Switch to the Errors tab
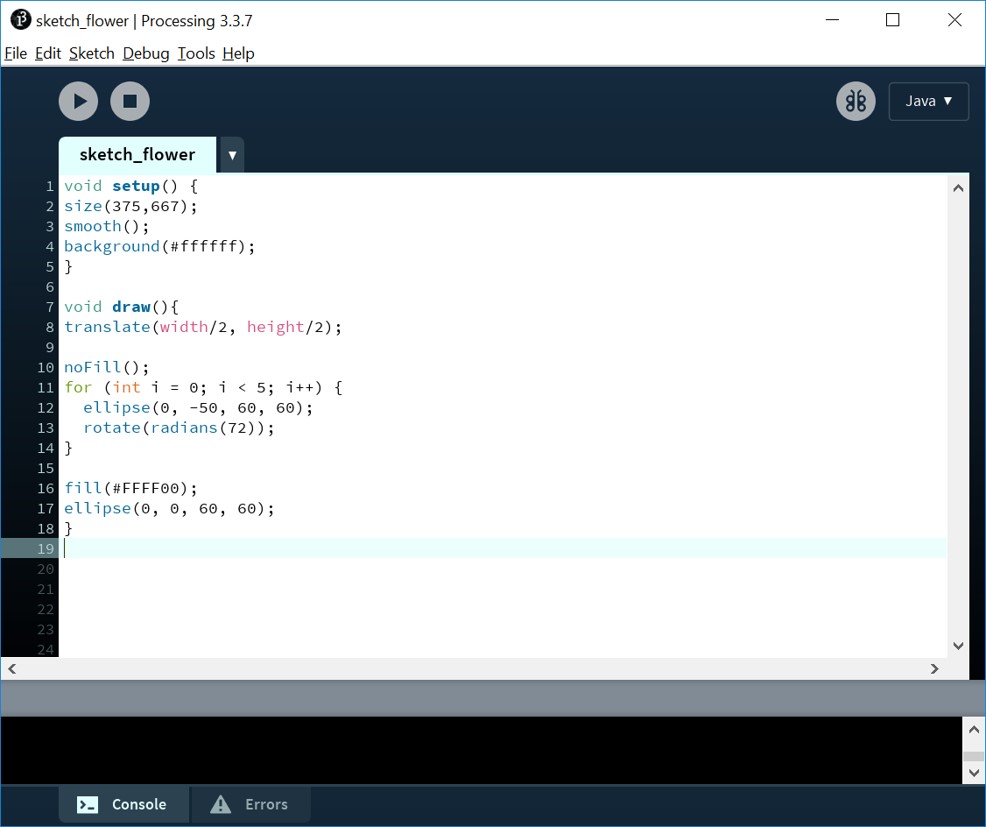986x827 pixels. click(x=250, y=804)
